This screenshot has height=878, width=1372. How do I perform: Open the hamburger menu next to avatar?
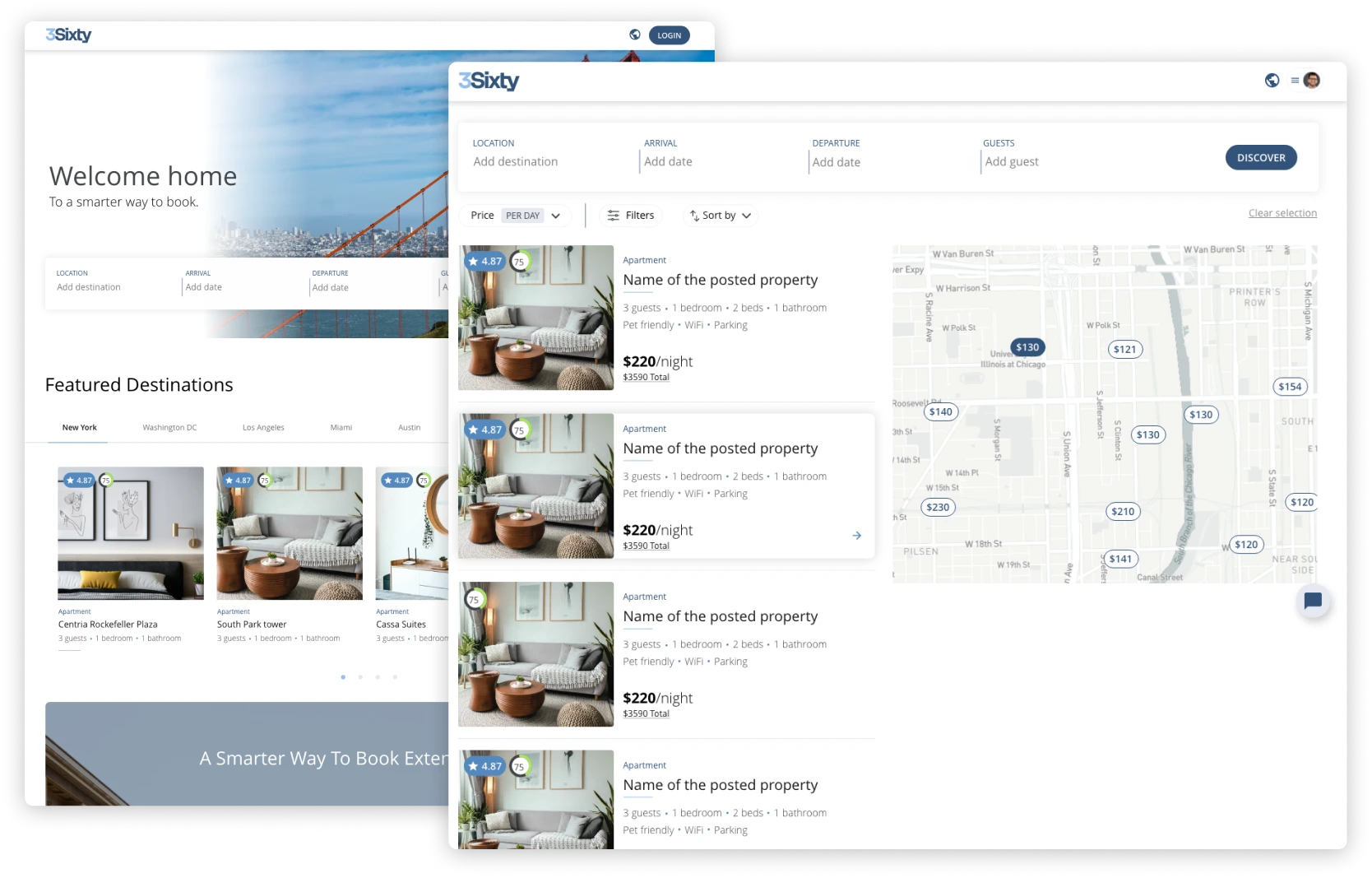click(x=1295, y=80)
